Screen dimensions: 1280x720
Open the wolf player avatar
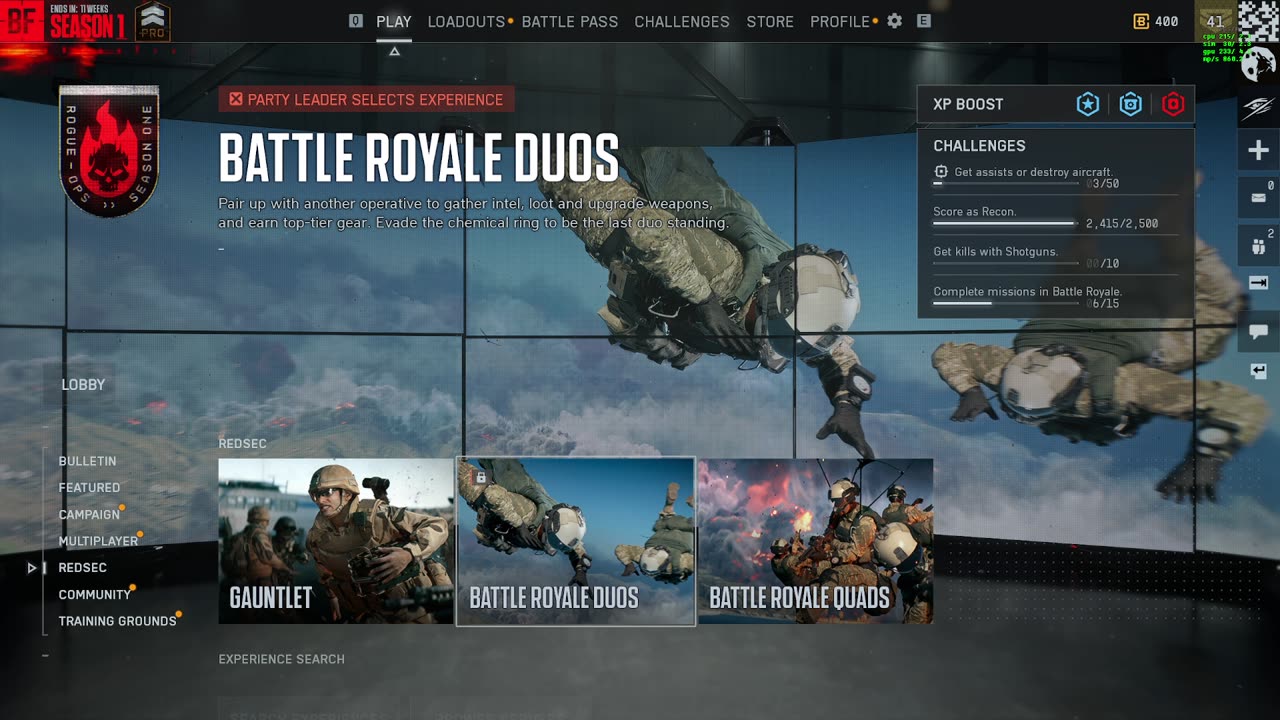coord(1258,65)
